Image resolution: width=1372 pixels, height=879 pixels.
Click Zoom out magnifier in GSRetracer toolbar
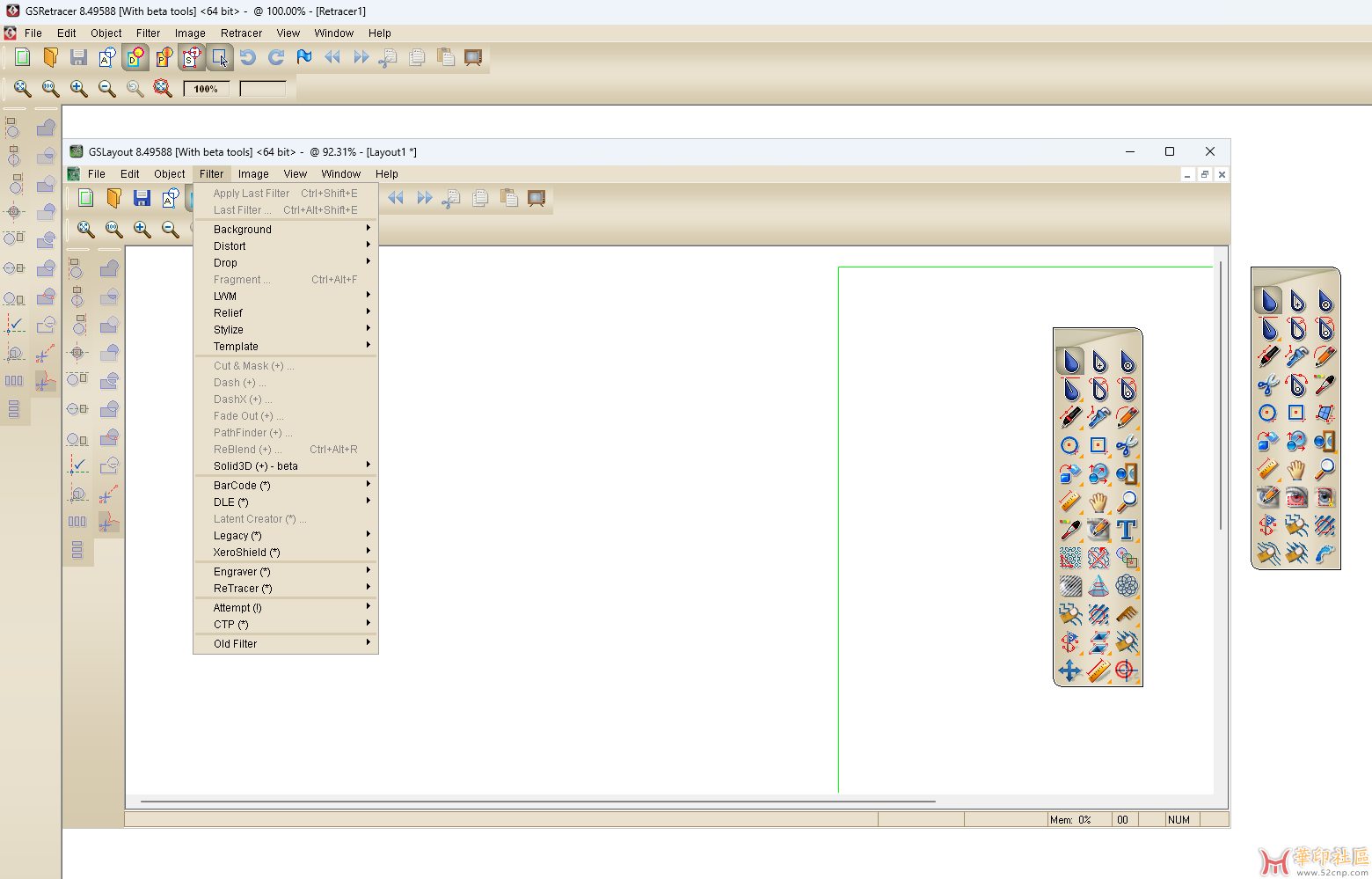[x=107, y=88]
